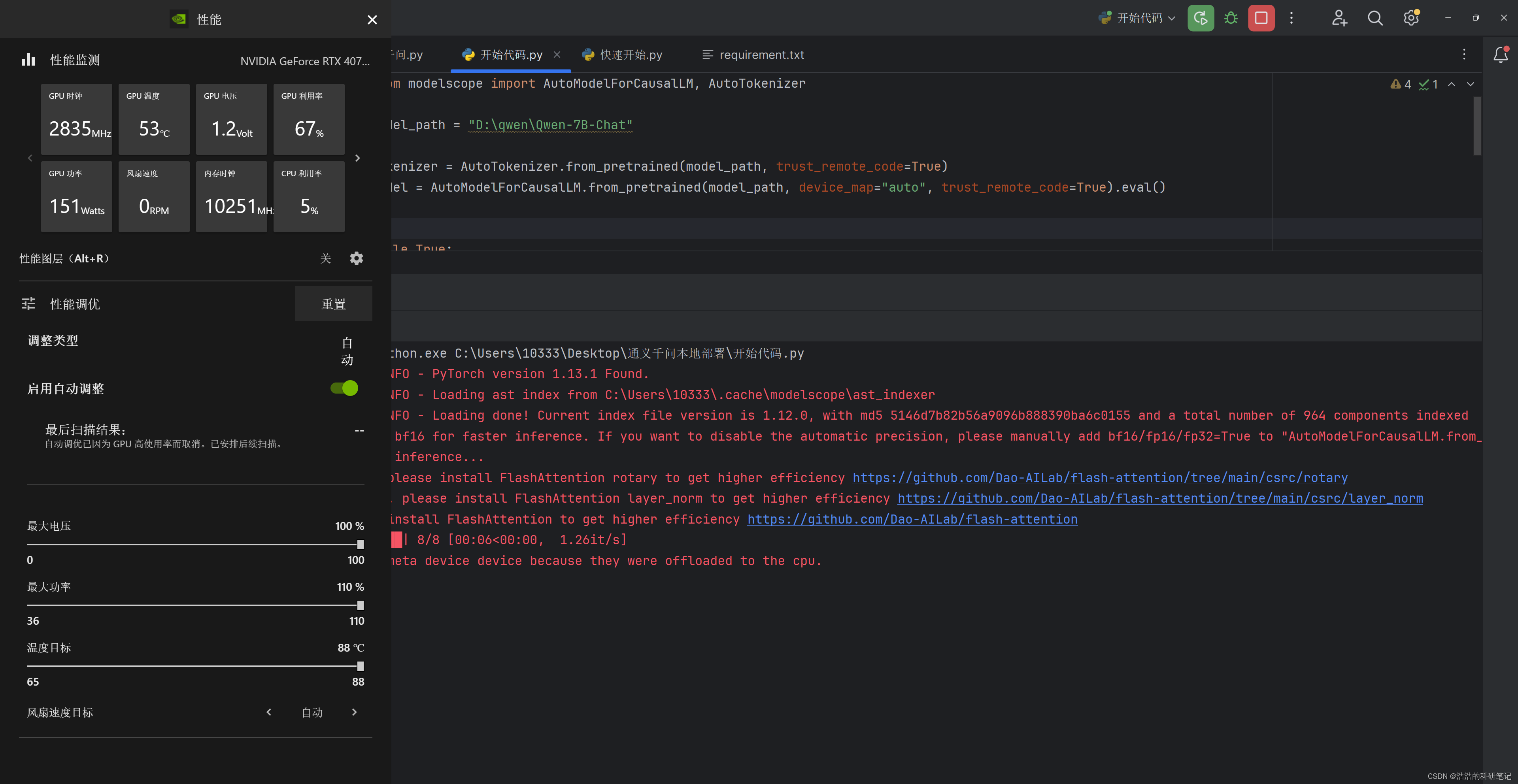Switch to the partially visible 问.py tab

pyautogui.click(x=408, y=55)
